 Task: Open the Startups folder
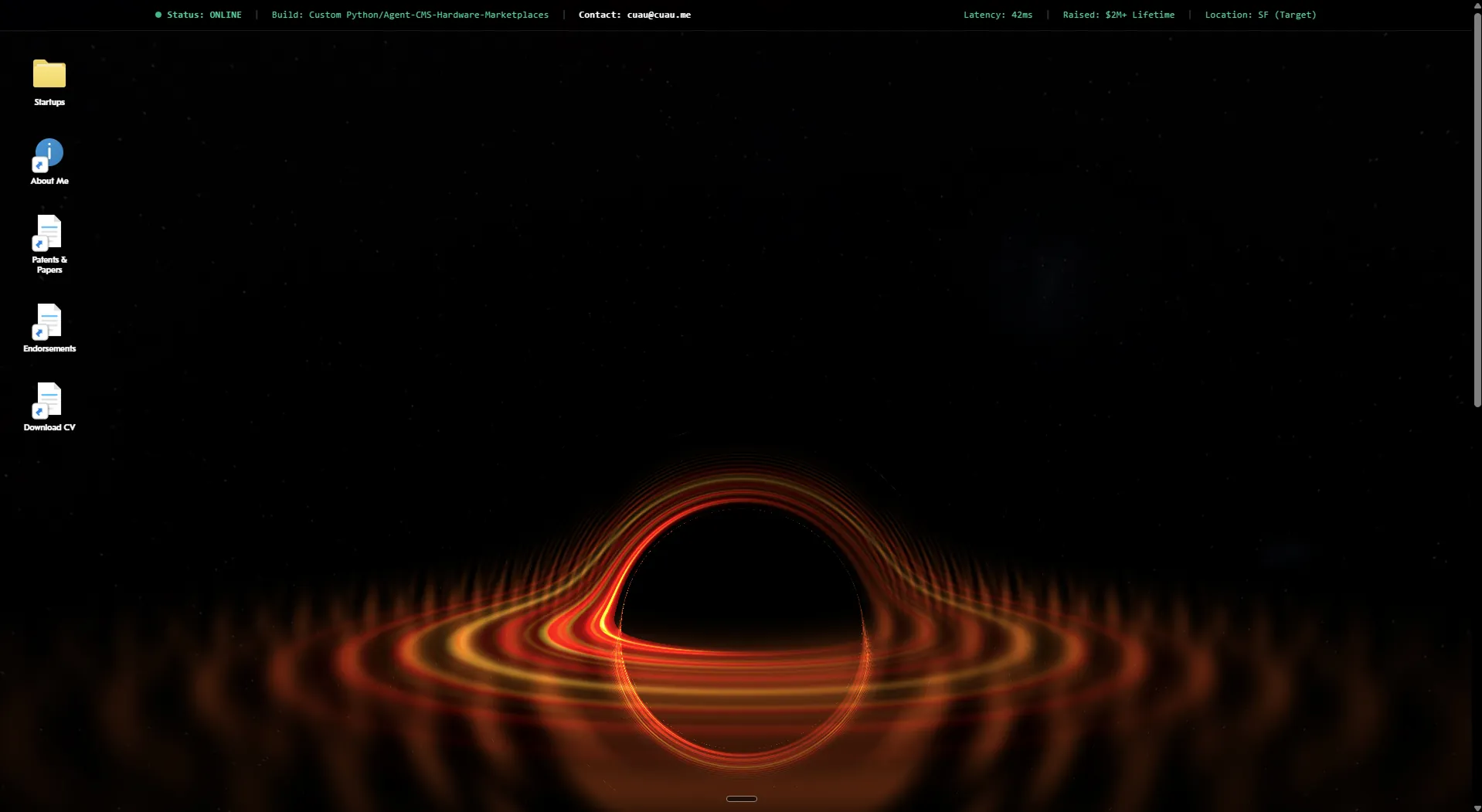point(48,73)
